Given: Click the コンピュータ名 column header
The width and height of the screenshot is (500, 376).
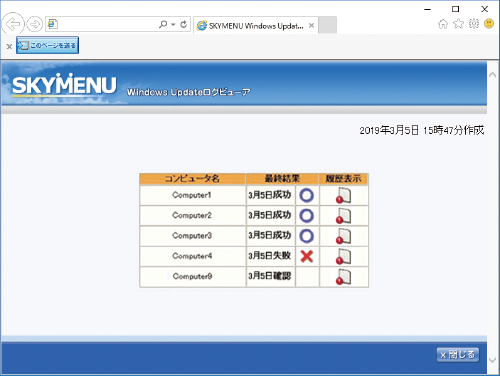Looking at the screenshot, I should tap(192, 179).
